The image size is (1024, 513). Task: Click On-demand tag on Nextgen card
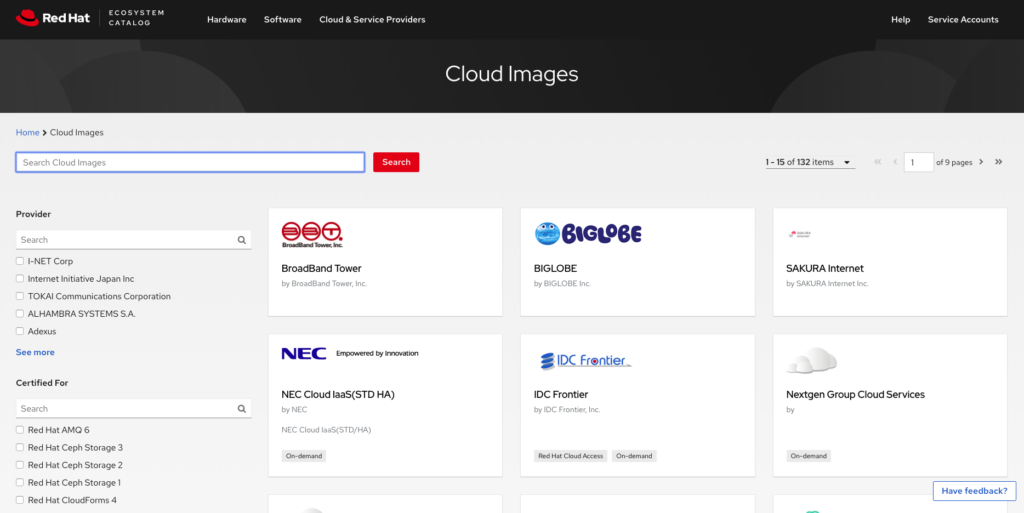(808, 456)
